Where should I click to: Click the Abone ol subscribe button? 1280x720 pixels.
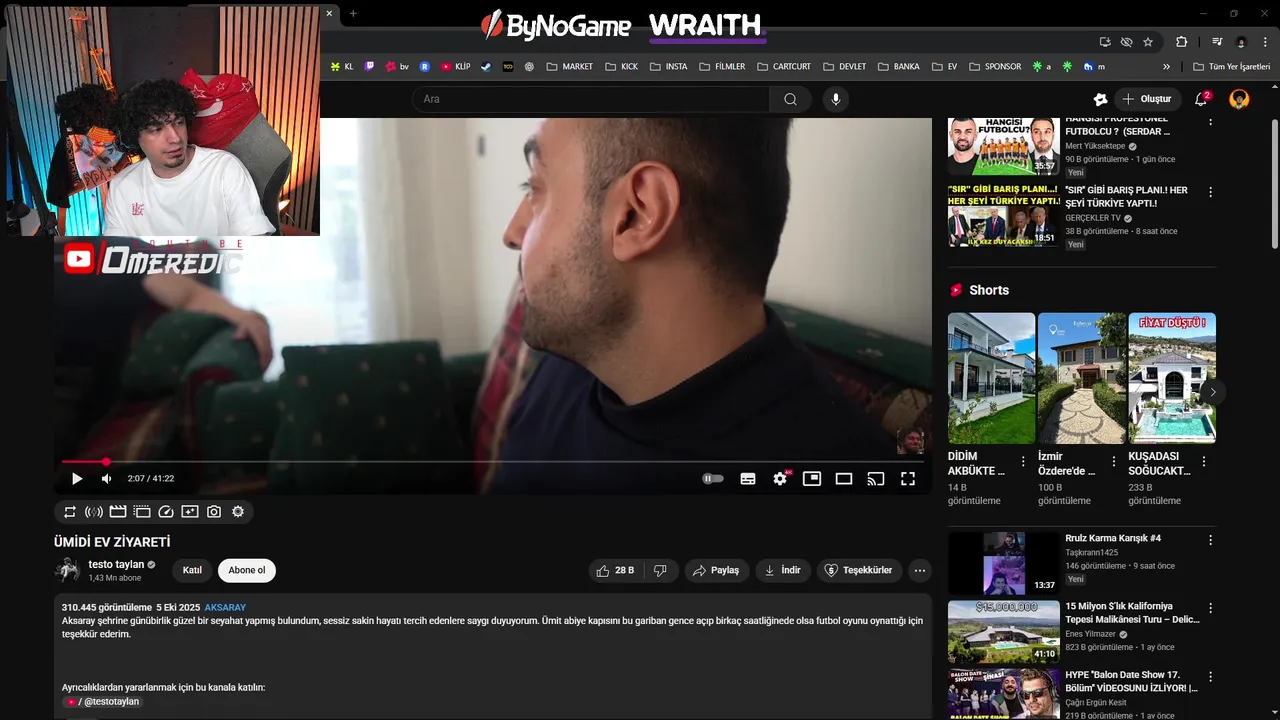click(x=247, y=570)
